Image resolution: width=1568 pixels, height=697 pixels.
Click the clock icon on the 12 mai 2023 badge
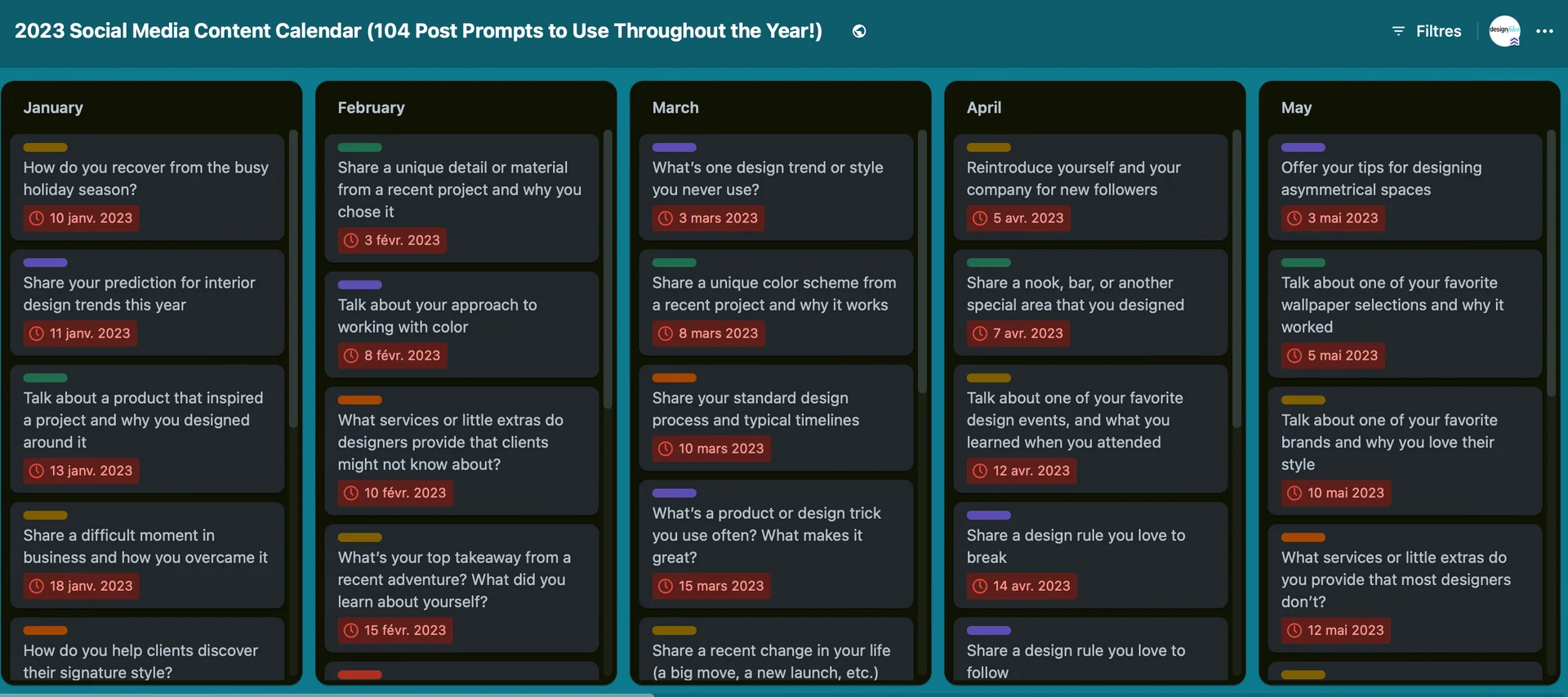pos(1294,630)
